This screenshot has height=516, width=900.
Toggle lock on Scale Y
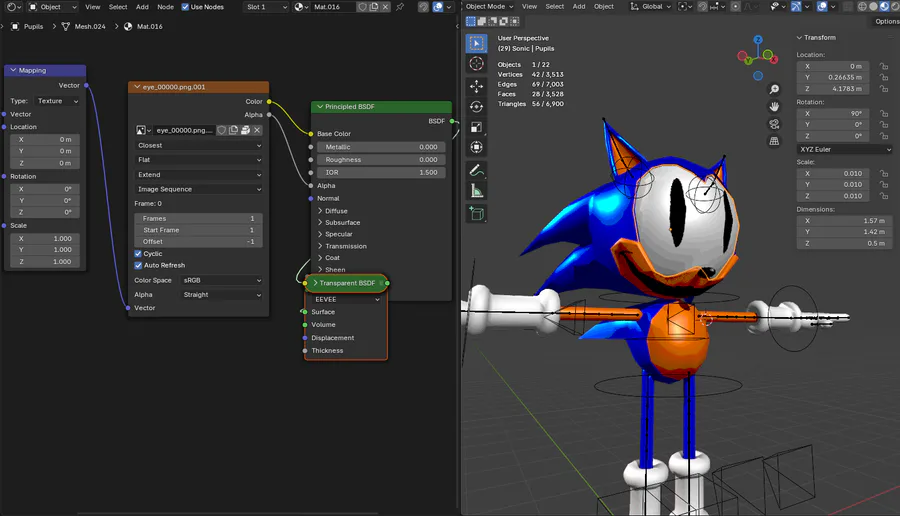click(x=884, y=185)
